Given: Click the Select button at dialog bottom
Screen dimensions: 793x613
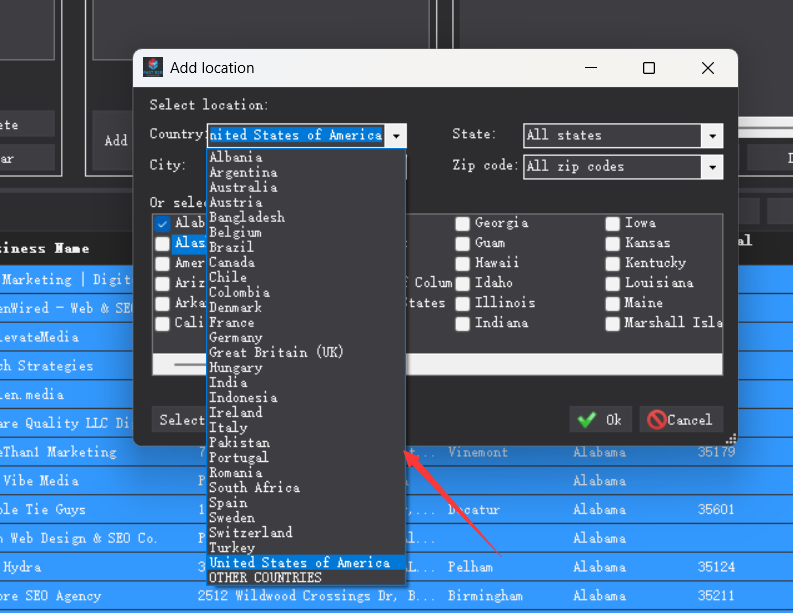Looking at the screenshot, I should tap(178, 420).
